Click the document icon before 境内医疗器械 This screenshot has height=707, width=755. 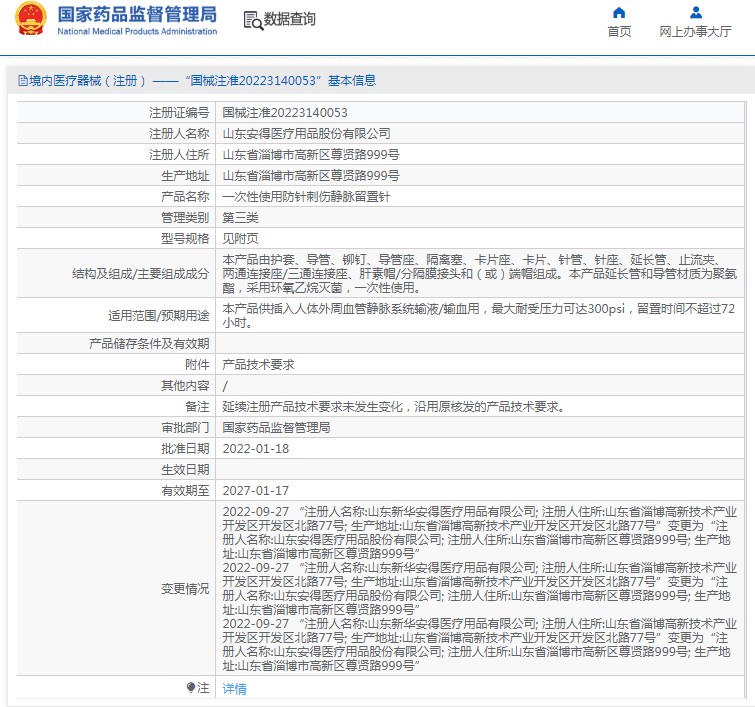[23, 80]
